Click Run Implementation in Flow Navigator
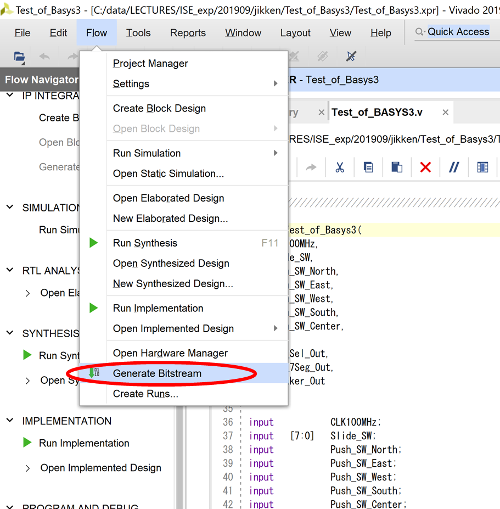Viewport: 500px width, 509px height. pyautogui.click(x=84, y=443)
